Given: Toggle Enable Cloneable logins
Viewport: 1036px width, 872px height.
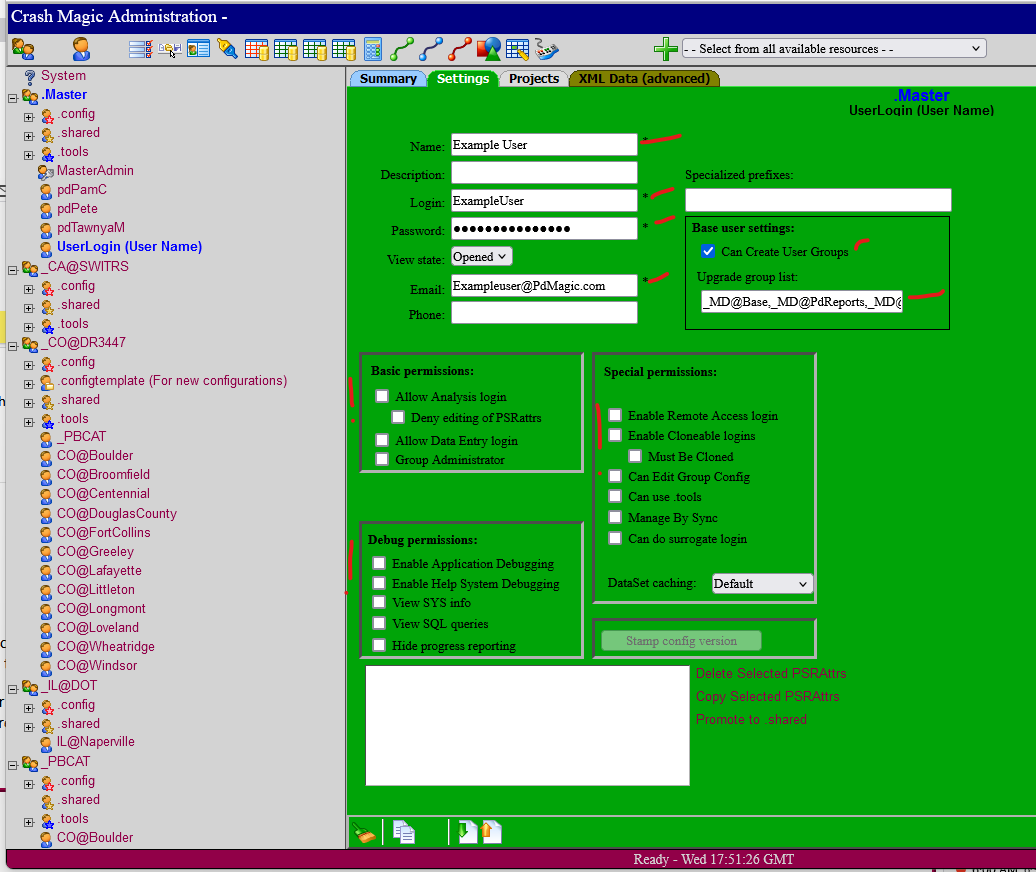Looking at the screenshot, I should (615, 435).
